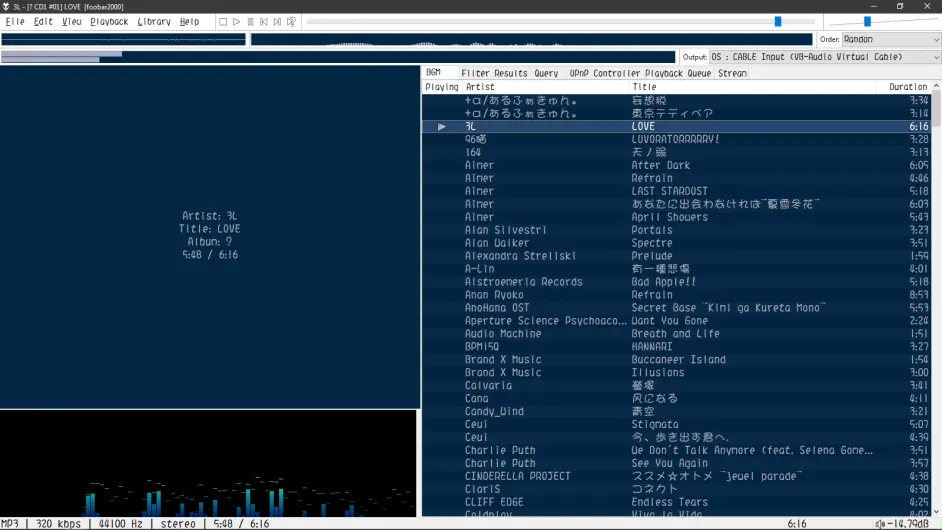Sort by the Playing column header
The width and height of the screenshot is (942, 530).
pyautogui.click(x=442, y=87)
